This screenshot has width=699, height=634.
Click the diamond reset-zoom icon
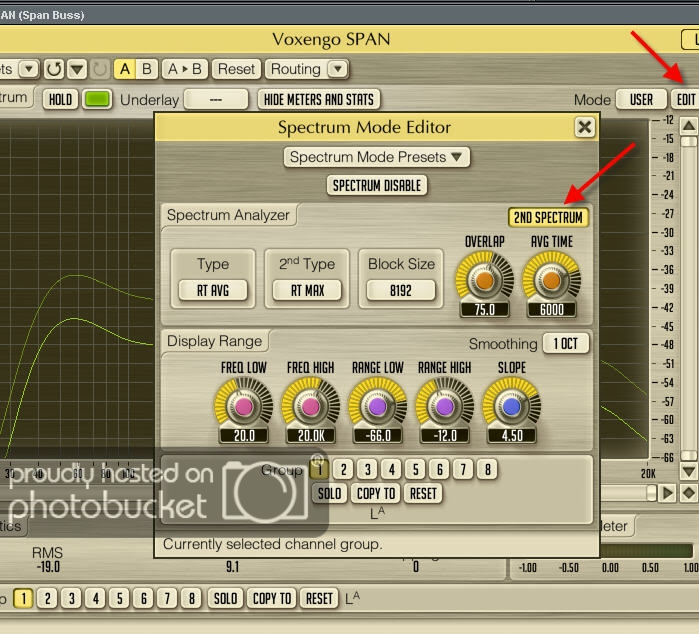689,493
